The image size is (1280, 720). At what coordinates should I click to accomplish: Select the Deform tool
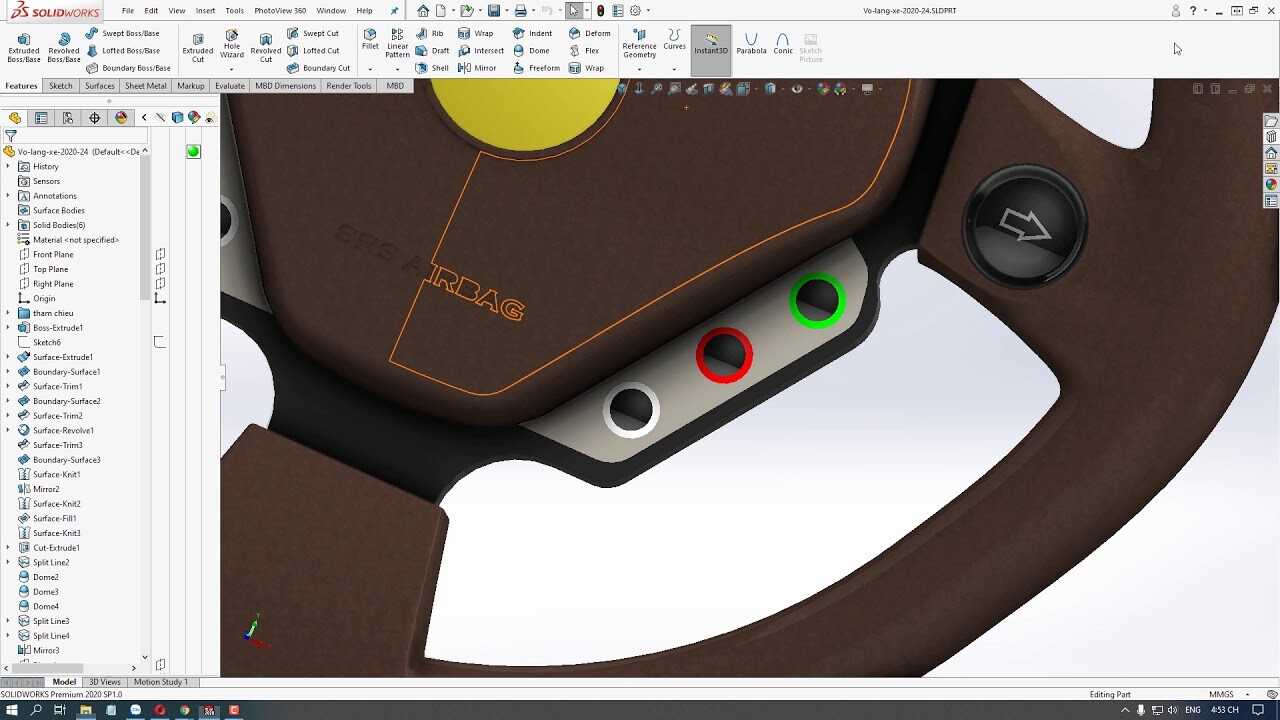(590, 33)
